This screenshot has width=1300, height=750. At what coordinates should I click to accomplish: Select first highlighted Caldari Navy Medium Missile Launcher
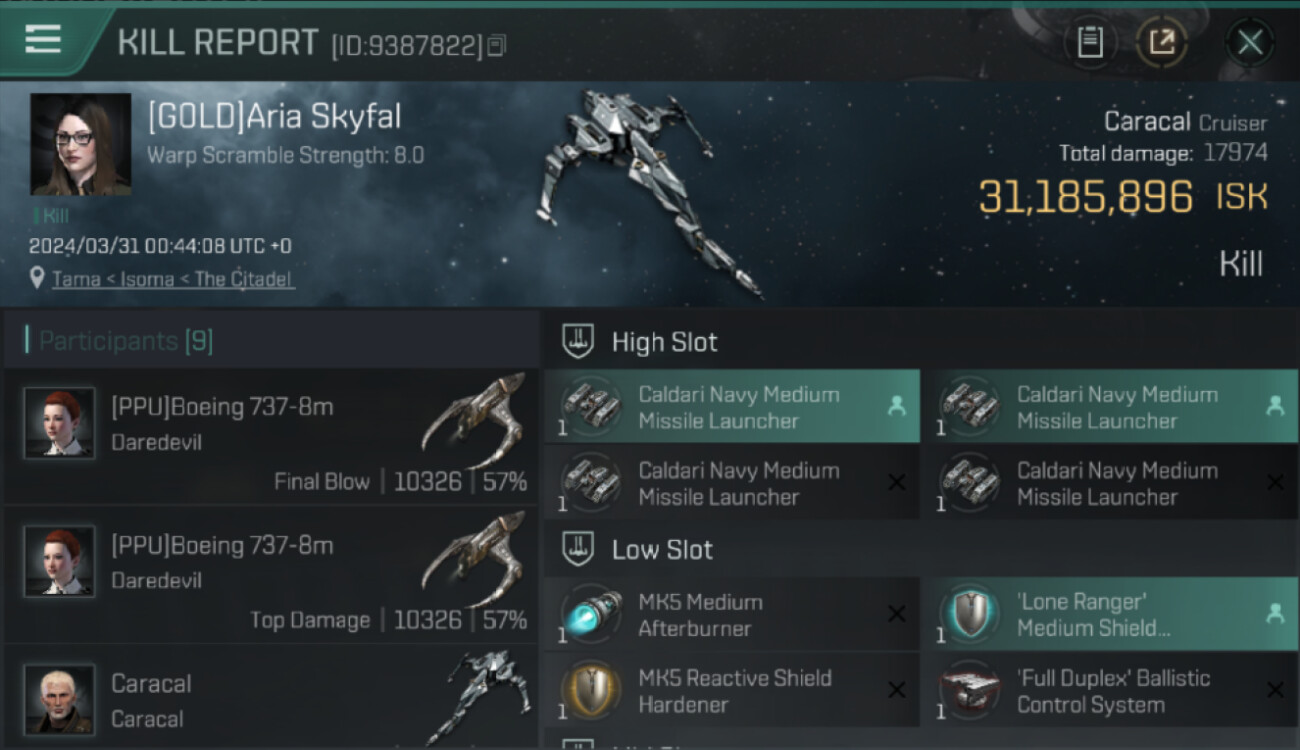tap(732, 407)
